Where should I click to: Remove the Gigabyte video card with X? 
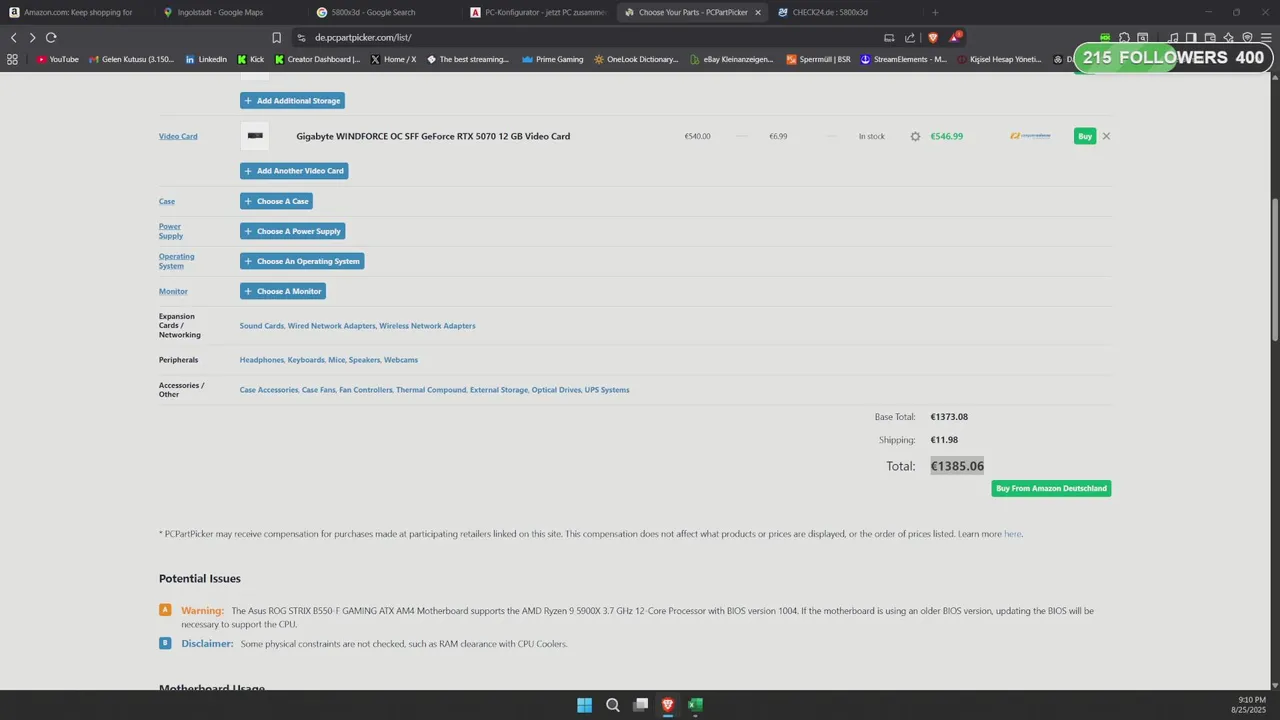1106,136
